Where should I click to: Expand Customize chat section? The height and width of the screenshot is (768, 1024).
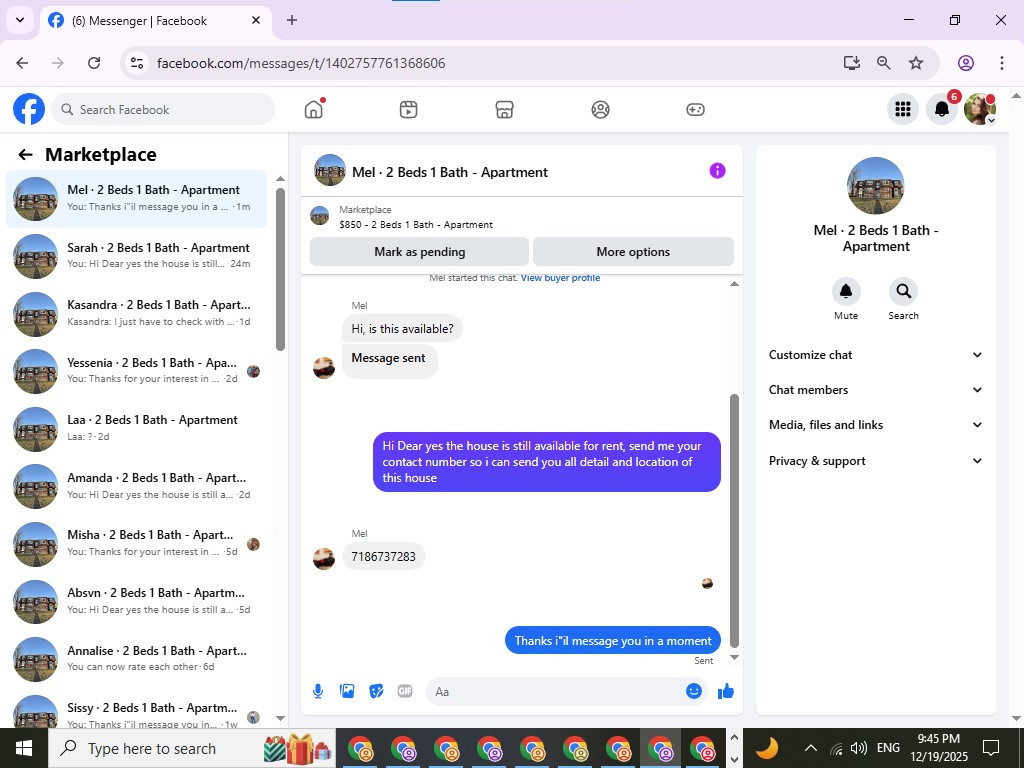(x=875, y=355)
